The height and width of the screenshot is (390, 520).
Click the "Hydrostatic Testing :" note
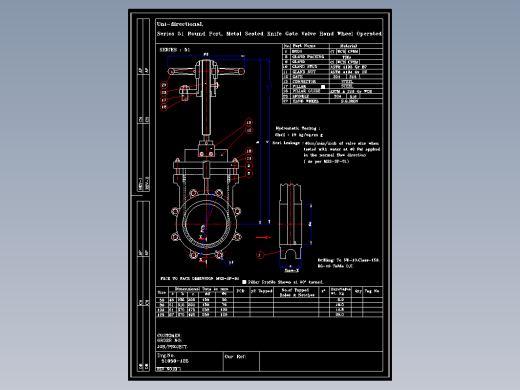click(x=298, y=128)
